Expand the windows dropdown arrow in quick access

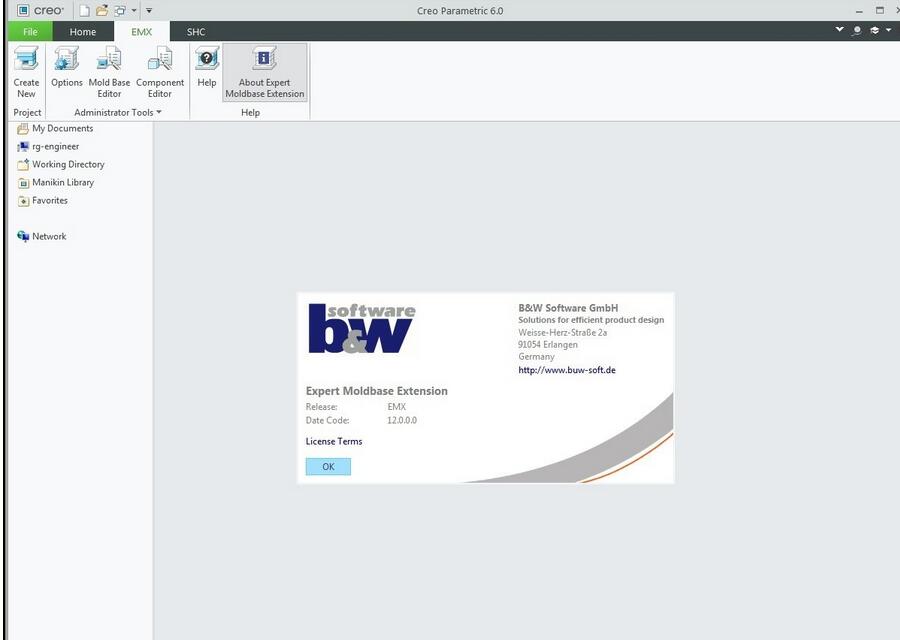[x=134, y=10]
